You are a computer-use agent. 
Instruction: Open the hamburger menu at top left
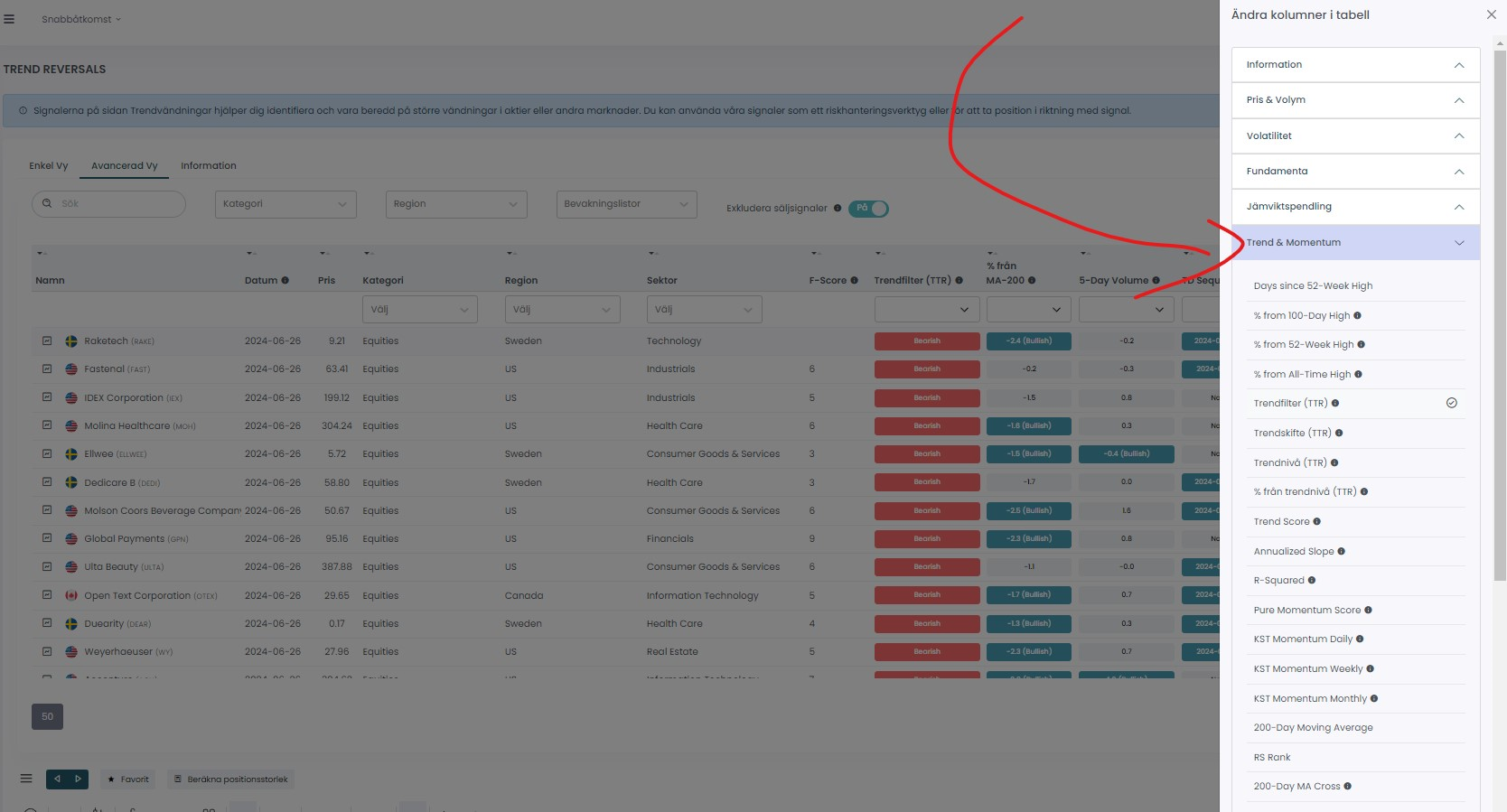9,19
